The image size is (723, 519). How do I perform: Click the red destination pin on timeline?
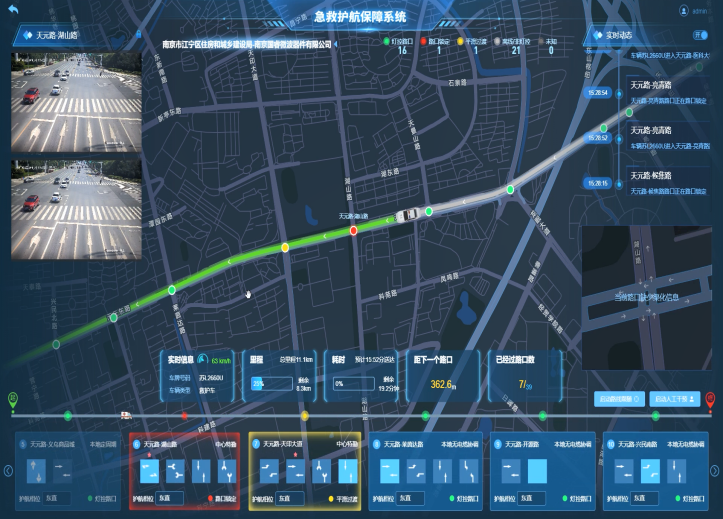(711, 399)
